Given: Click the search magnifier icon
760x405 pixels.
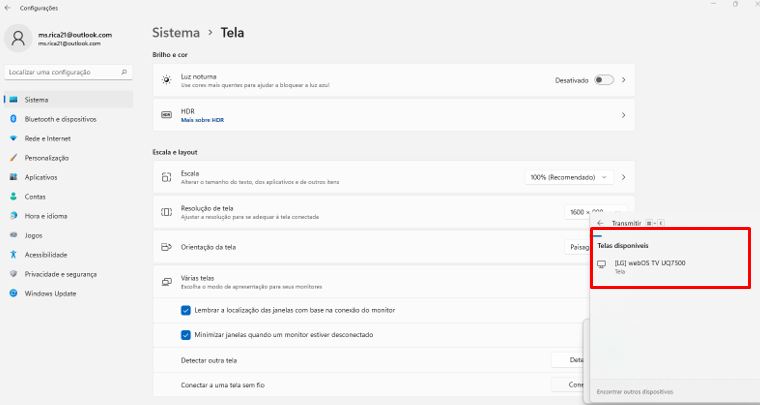Looking at the screenshot, I should pyautogui.click(x=124, y=72).
